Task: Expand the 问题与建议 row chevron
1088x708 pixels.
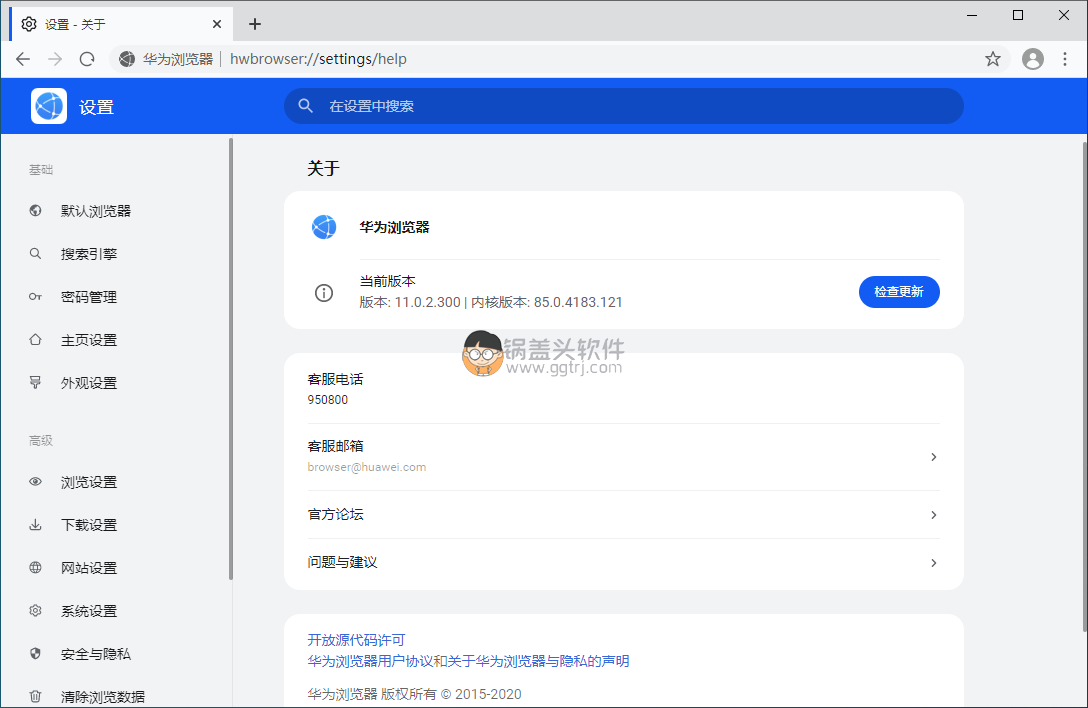Action: [933, 563]
